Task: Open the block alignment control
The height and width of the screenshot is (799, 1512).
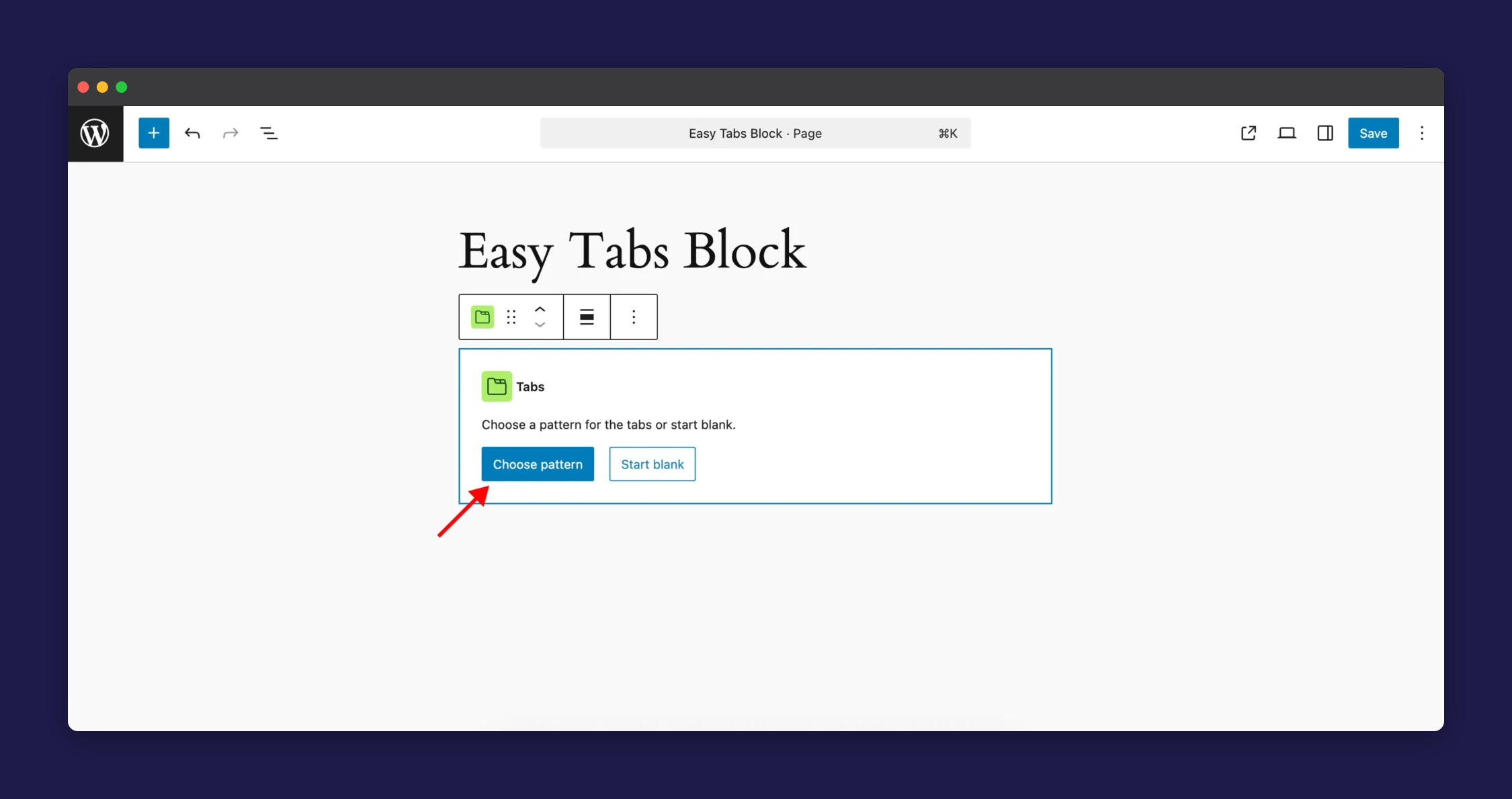Action: pyautogui.click(x=587, y=317)
